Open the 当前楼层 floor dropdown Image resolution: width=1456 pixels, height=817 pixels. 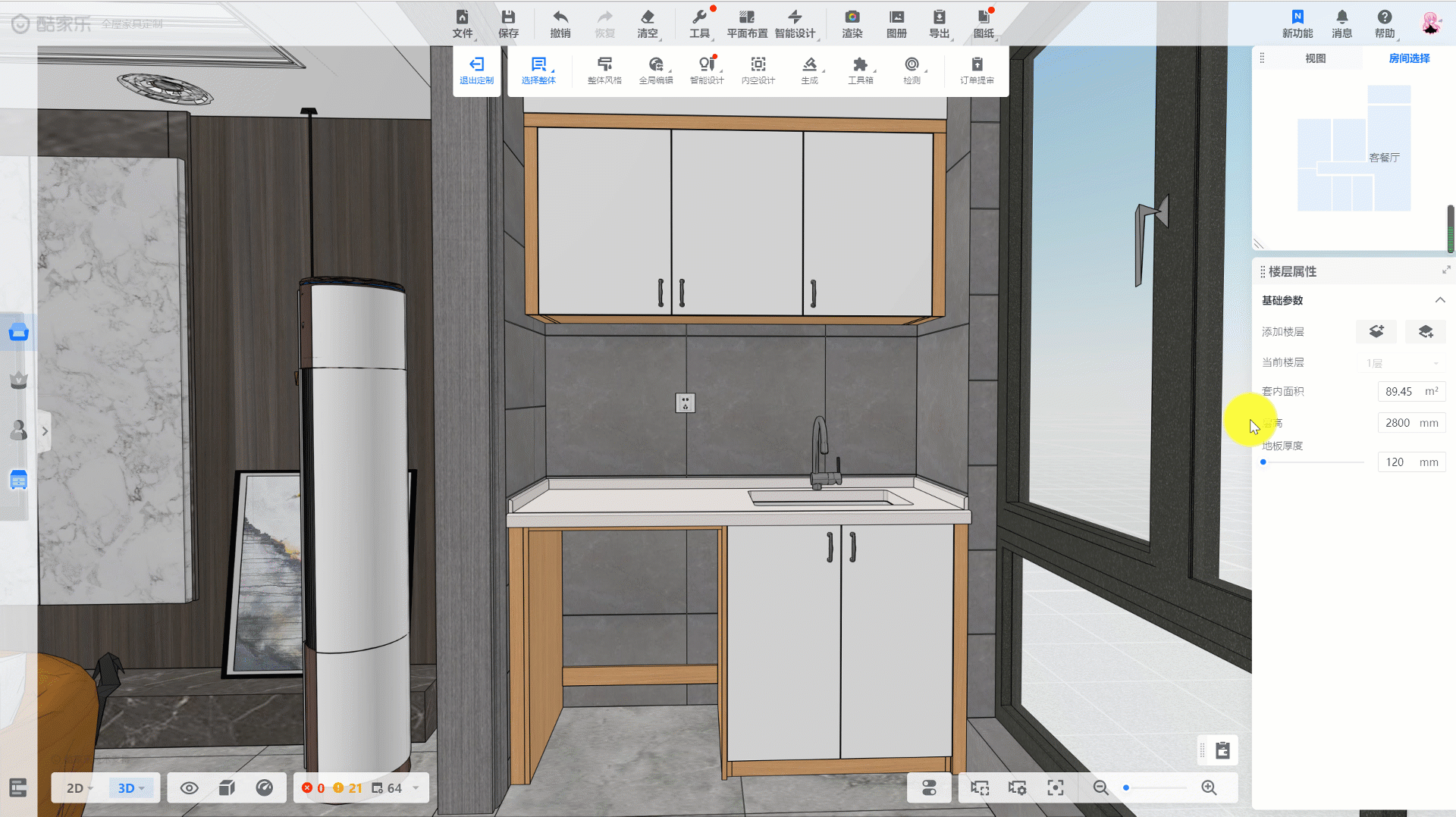(x=1401, y=363)
